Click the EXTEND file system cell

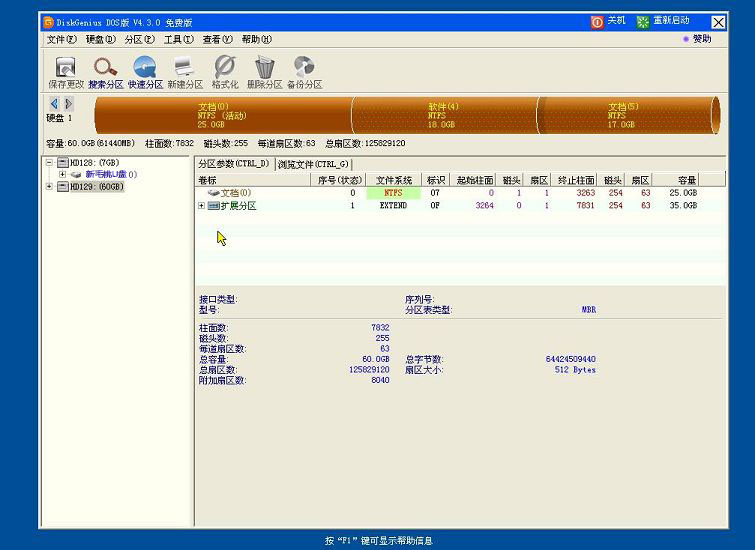pyautogui.click(x=393, y=205)
